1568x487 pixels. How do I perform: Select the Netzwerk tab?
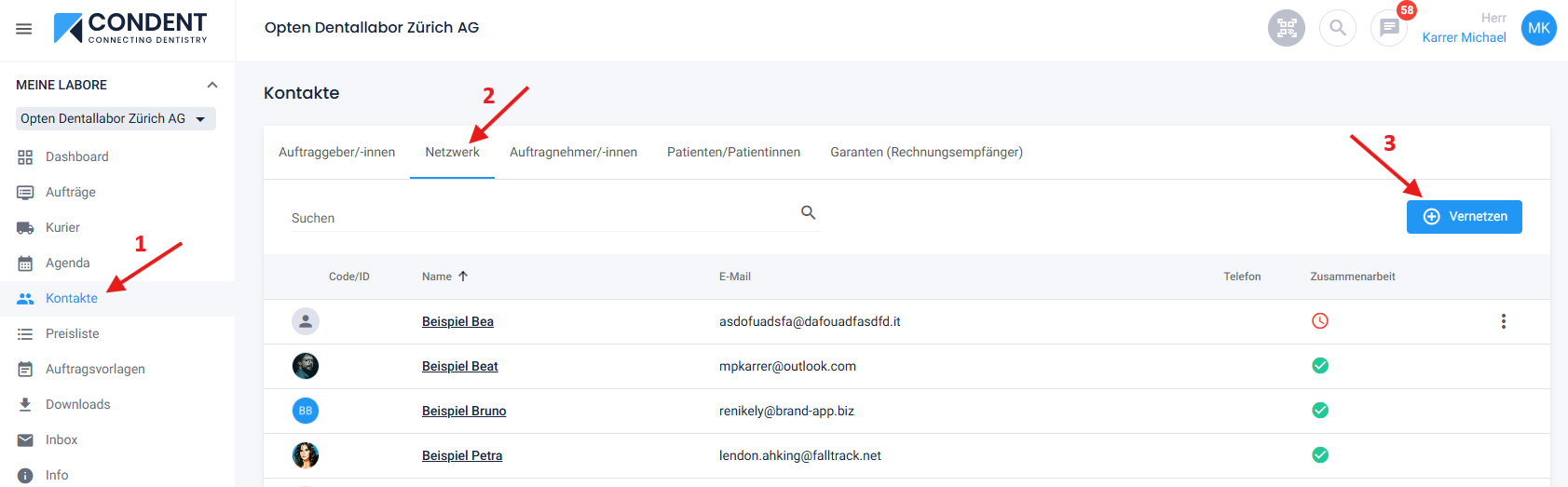click(x=452, y=152)
